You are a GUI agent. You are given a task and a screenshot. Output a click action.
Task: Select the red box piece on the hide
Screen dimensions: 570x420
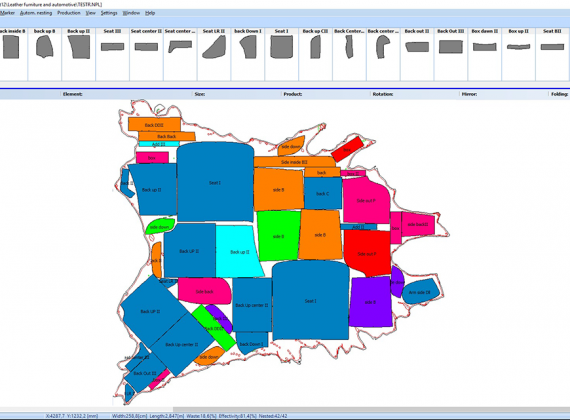point(347,149)
